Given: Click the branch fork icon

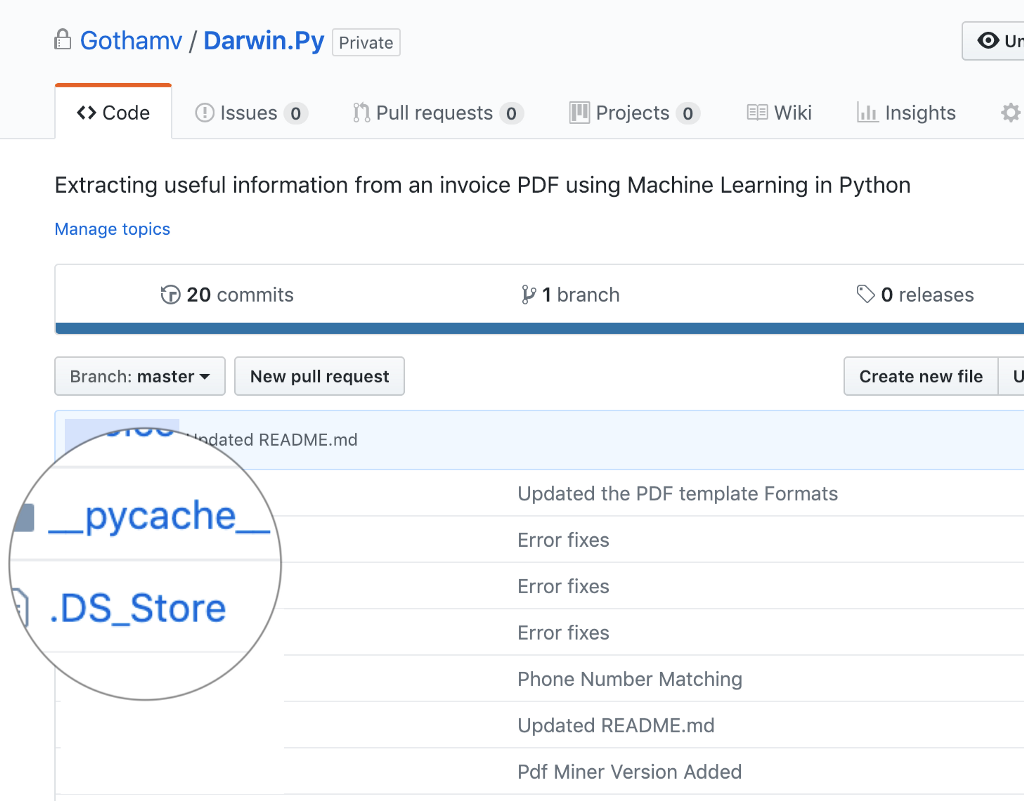Looking at the screenshot, I should [528, 295].
